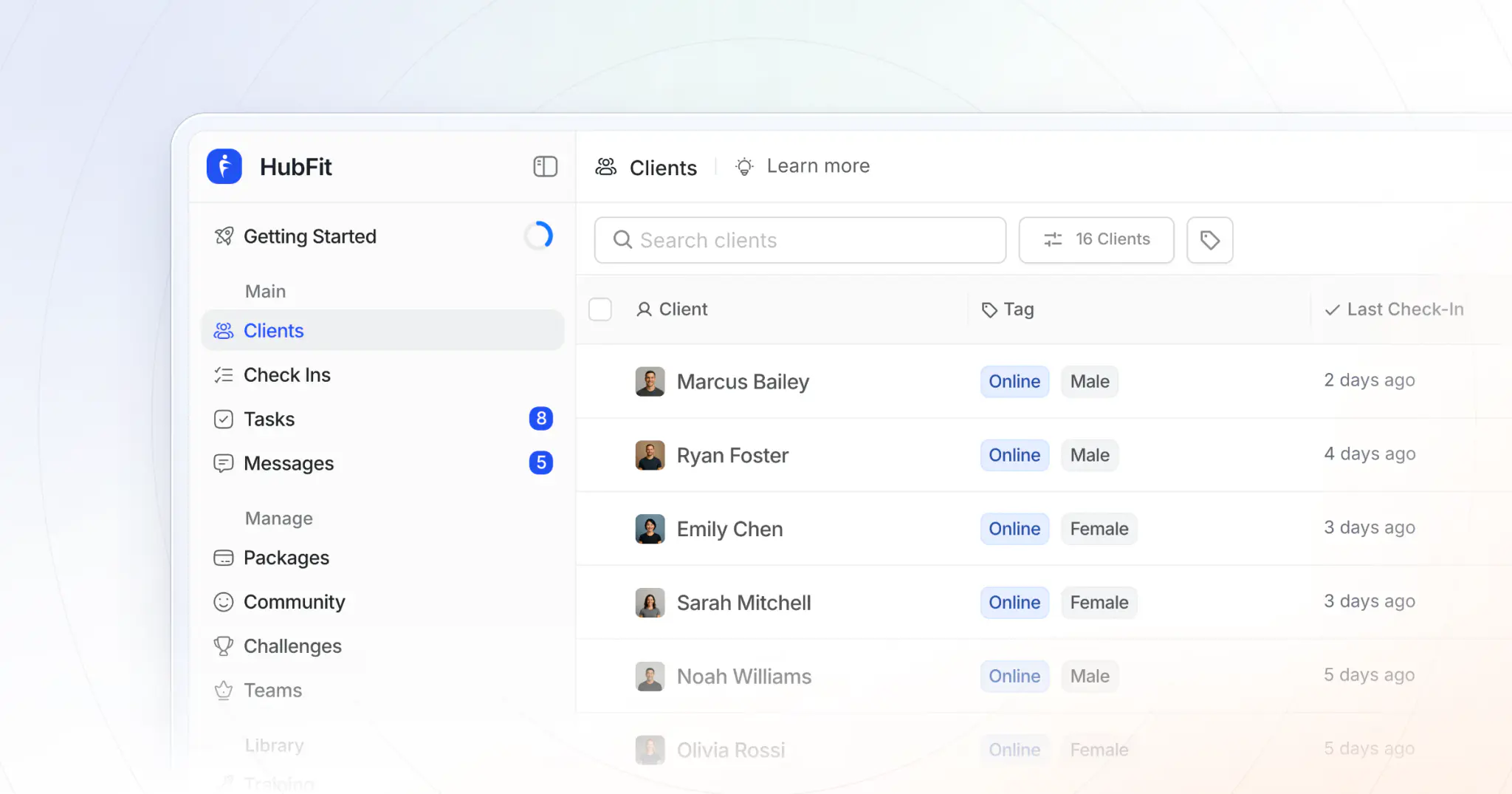Focus the Search clients field
Screen dimensions: 1512x794
(x=800, y=240)
